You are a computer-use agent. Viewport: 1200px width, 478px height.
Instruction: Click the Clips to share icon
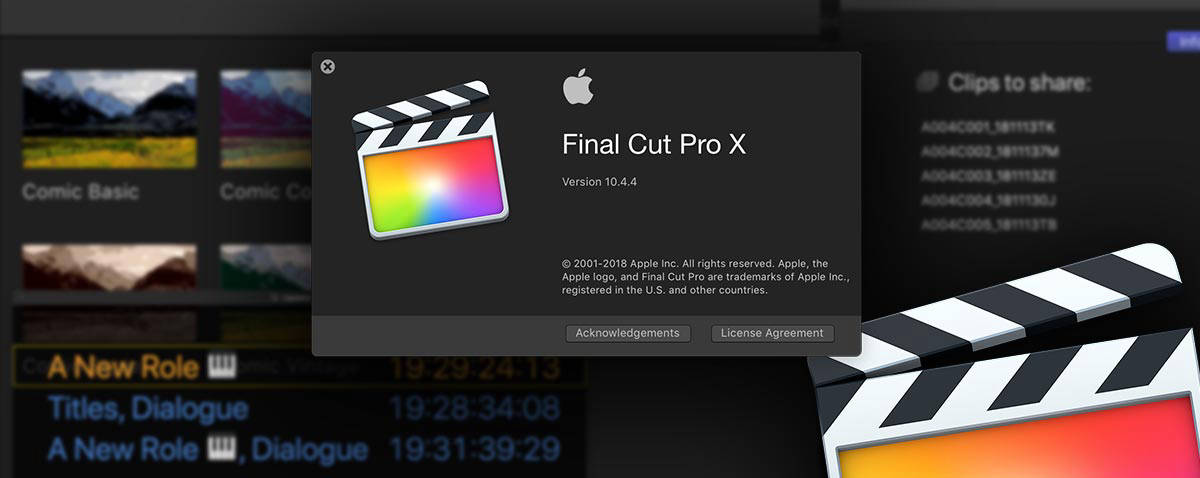929,82
